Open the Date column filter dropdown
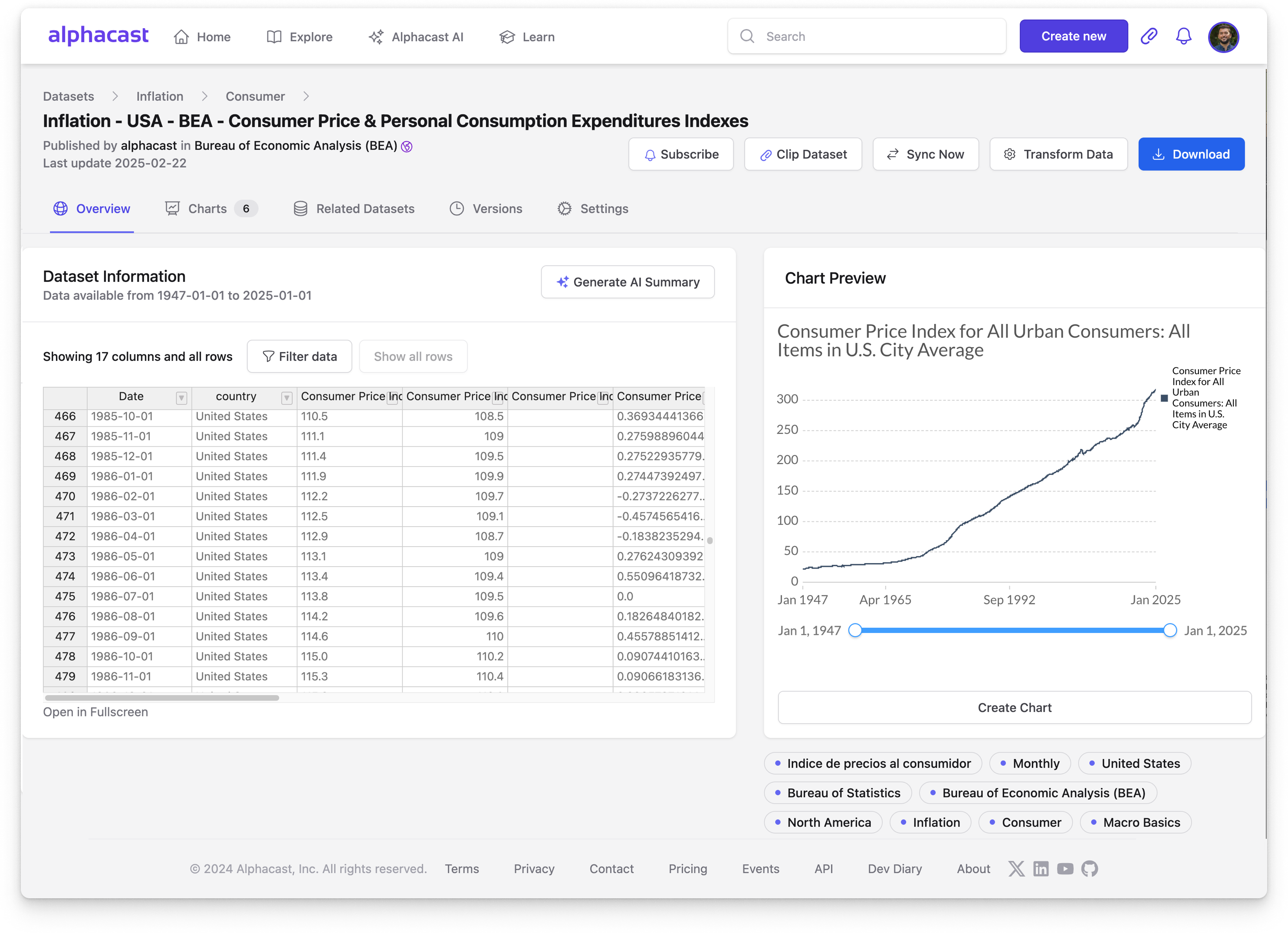The width and height of the screenshot is (1288, 933). [181, 398]
